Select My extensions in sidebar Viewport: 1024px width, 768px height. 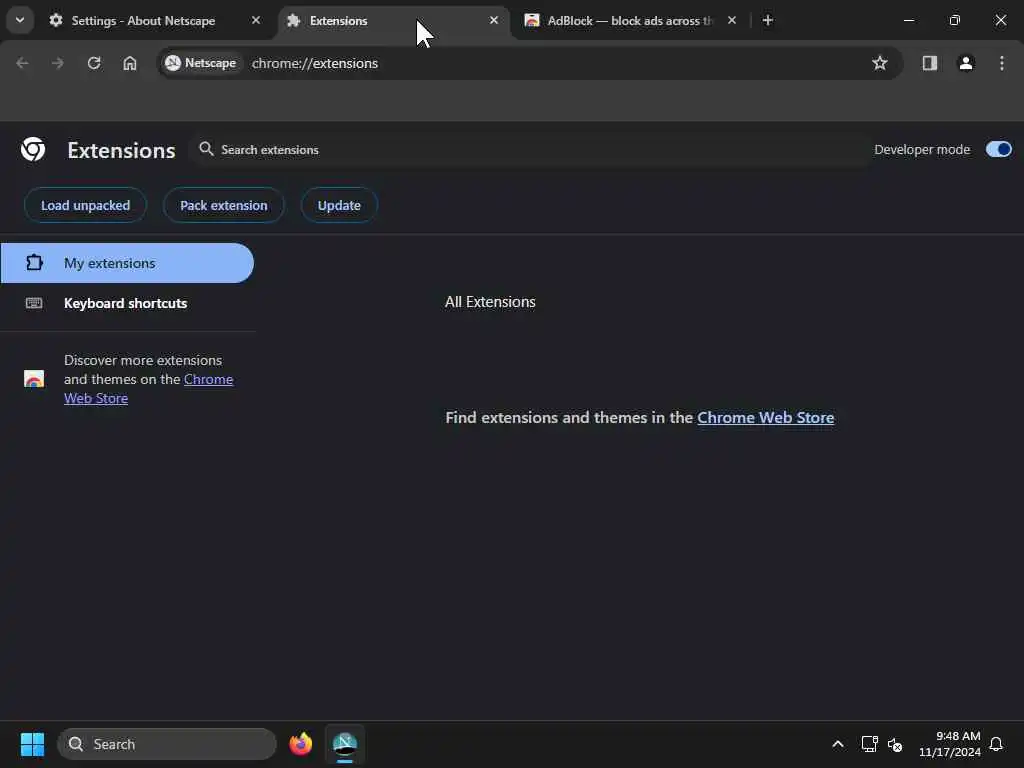127,263
